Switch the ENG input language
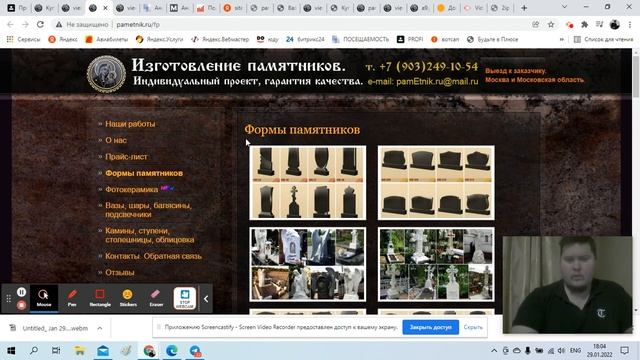The width and height of the screenshot is (640, 360). click(576, 351)
